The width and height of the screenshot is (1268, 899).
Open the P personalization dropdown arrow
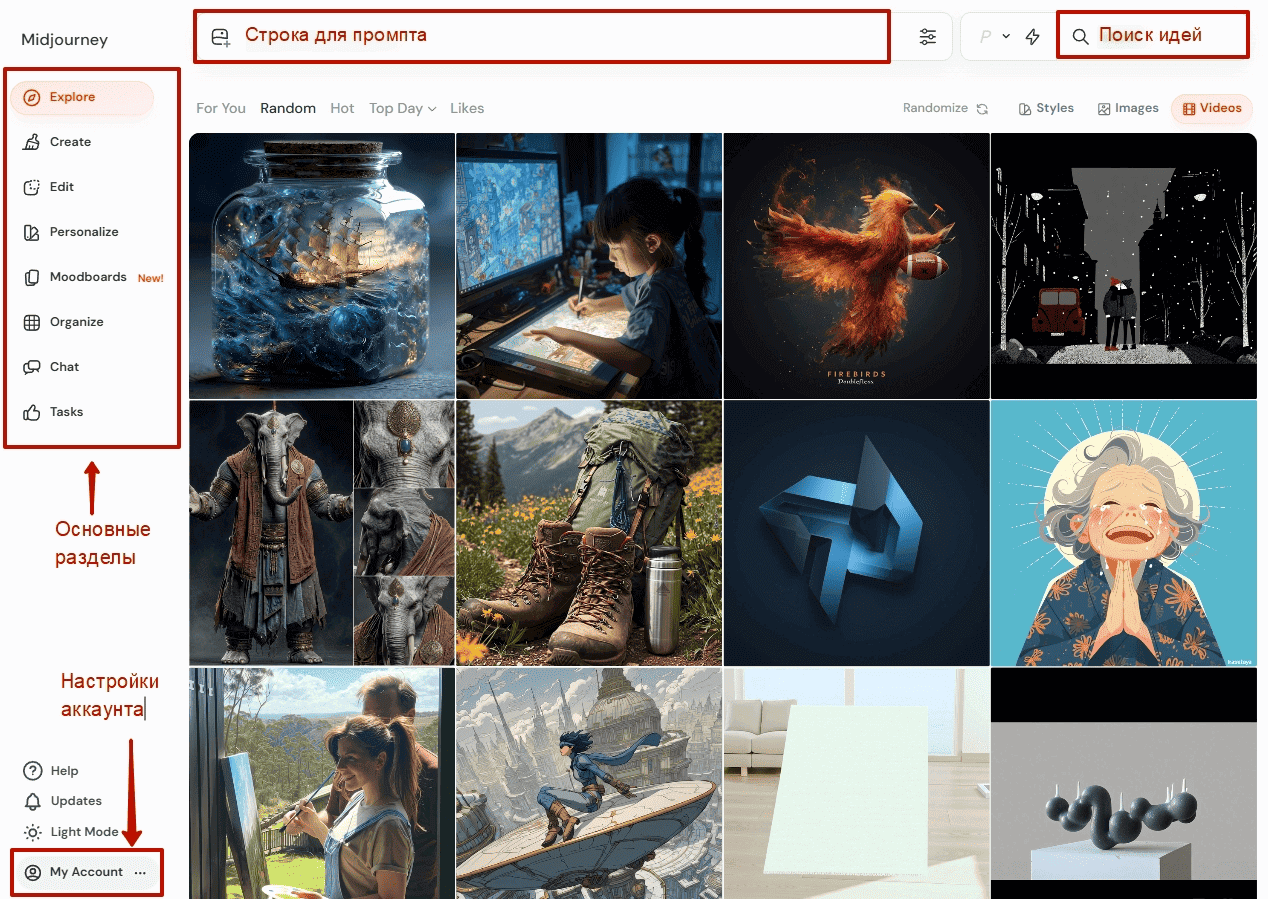[x=1006, y=36]
